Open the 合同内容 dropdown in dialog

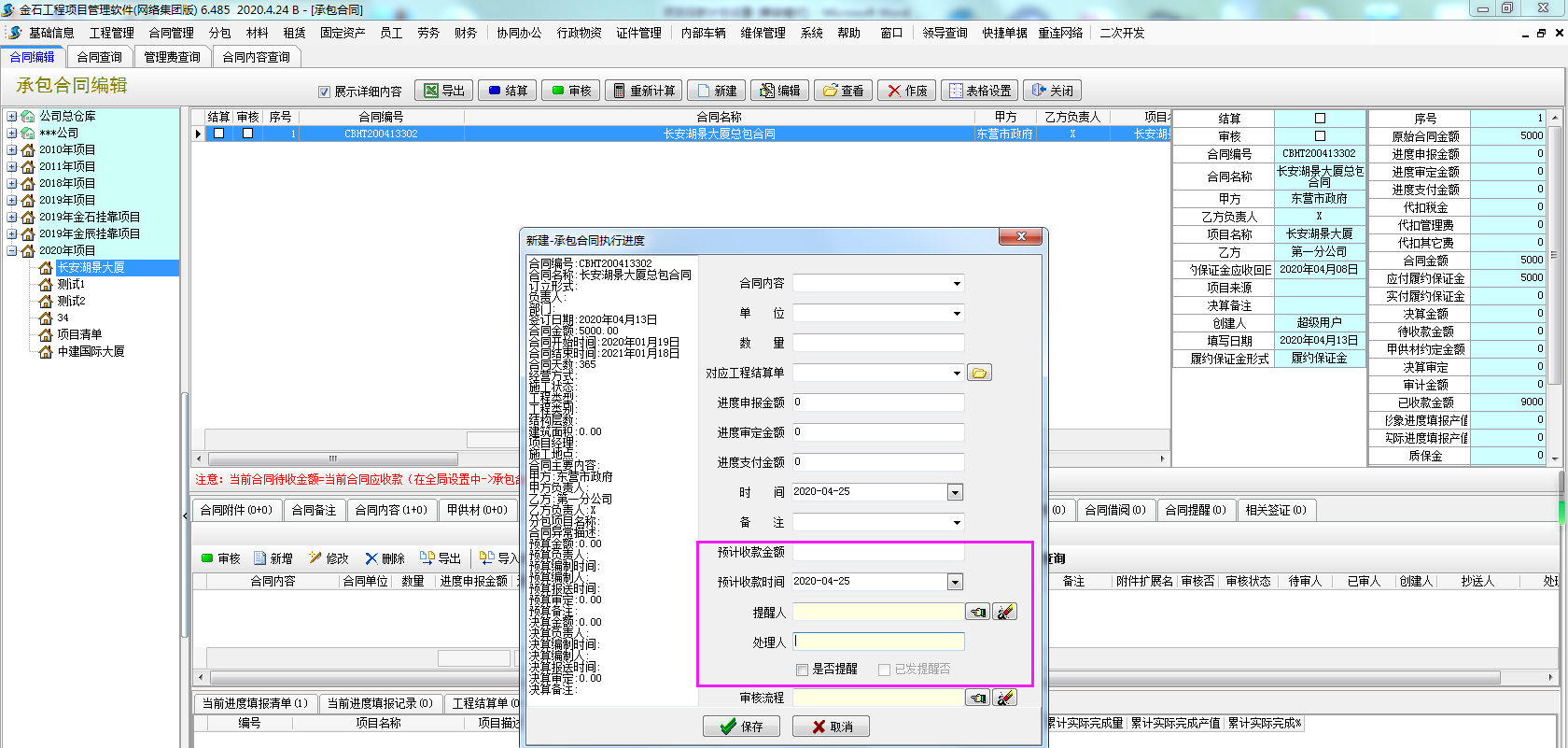coord(957,284)
